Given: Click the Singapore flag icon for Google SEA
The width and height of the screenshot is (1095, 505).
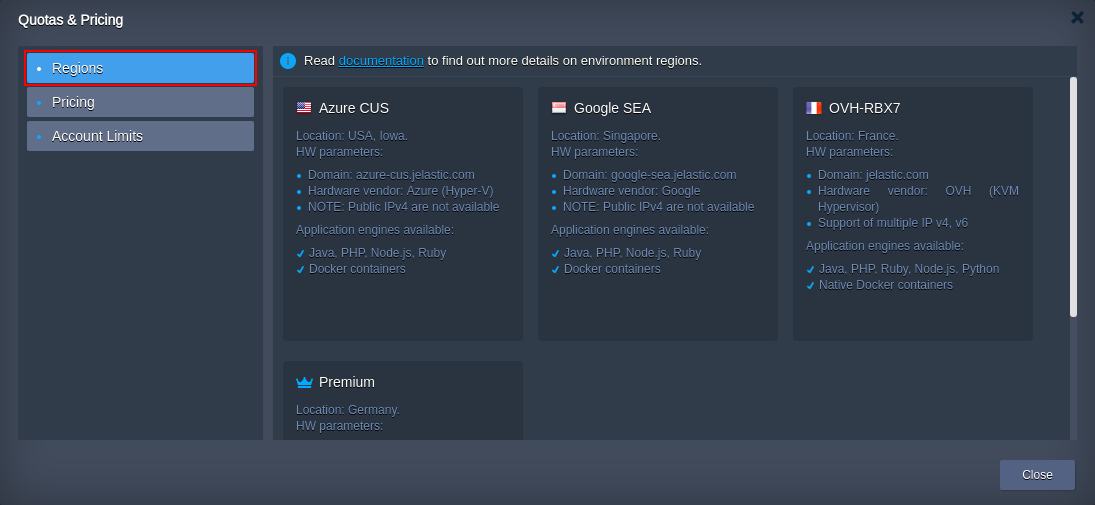Looking at the screenshot, I should coord(559,108).
